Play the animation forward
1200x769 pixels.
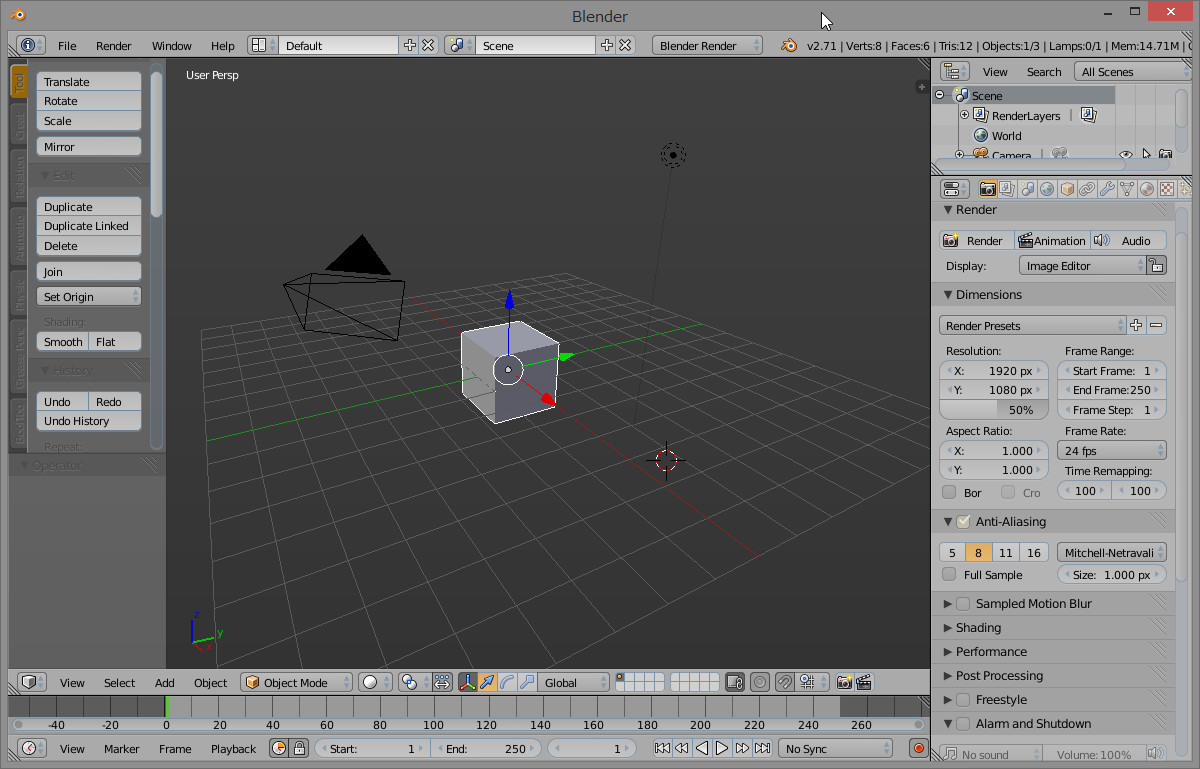click(x=722, y=748)
